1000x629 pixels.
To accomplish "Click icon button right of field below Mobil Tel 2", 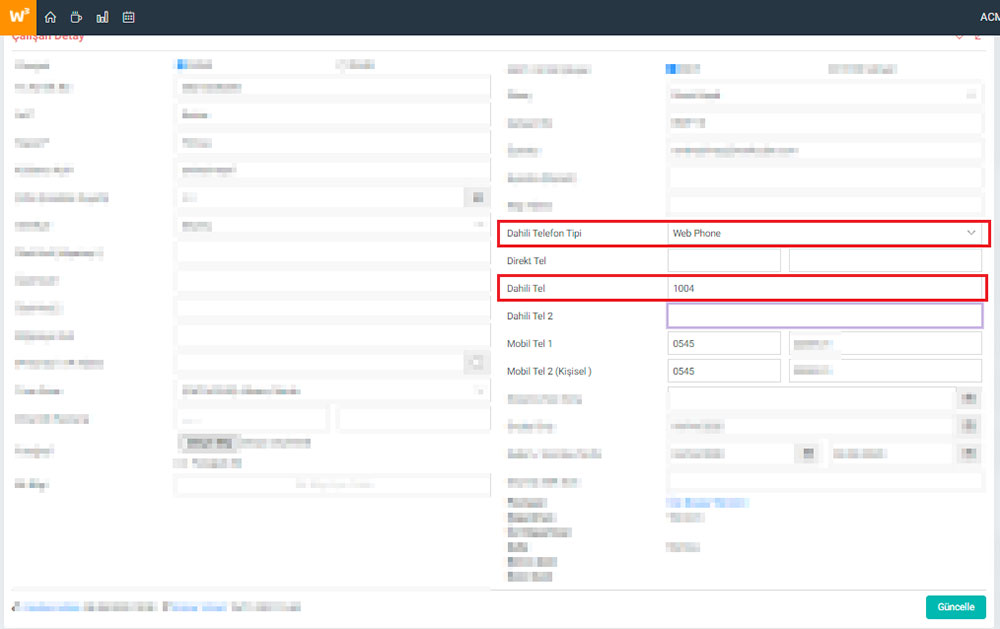I will click(968, 398).
